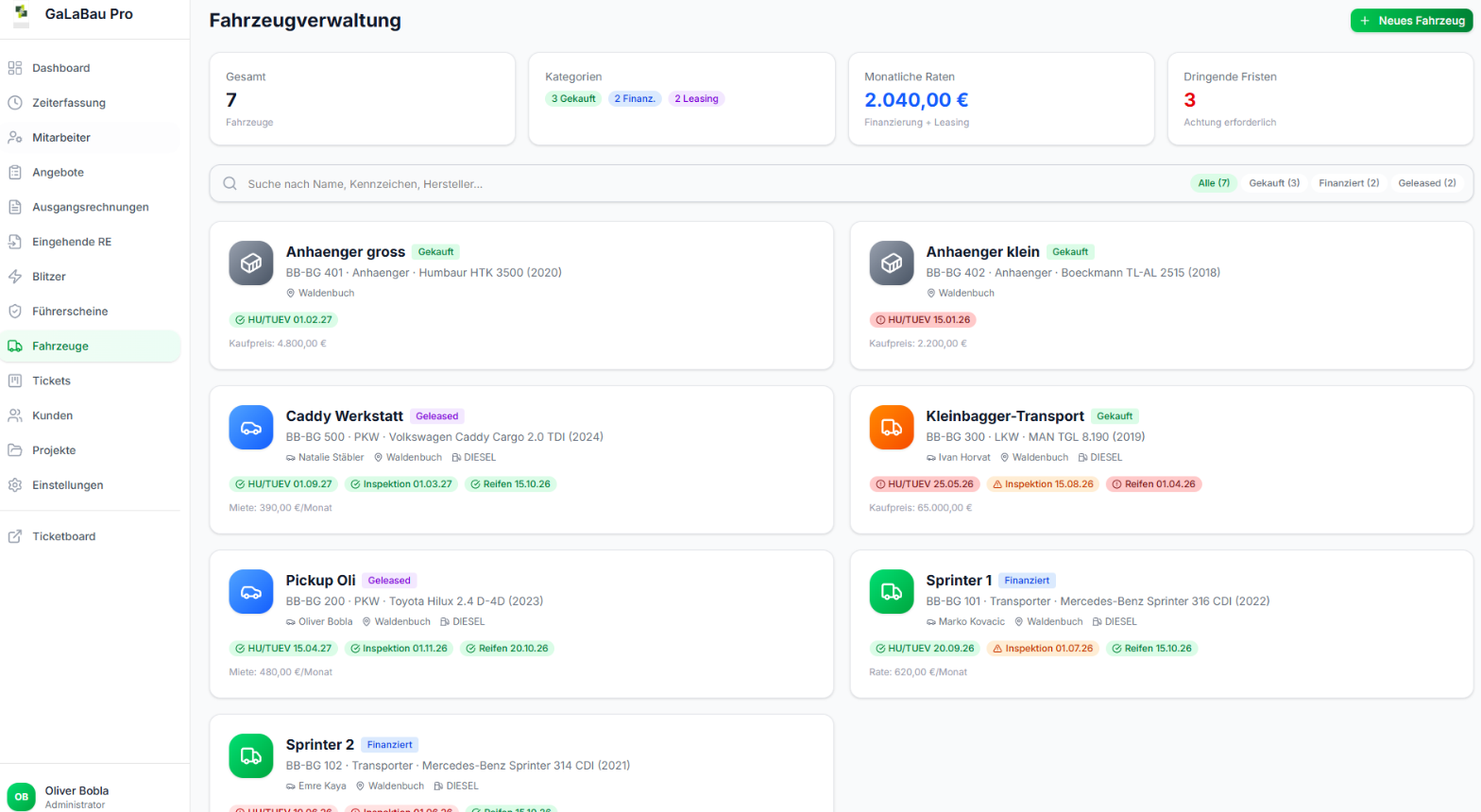This screenshot has height=812, width=1481.
Task: Filter vehicles by Gekauft (3)
Action: coord(1274,183)
